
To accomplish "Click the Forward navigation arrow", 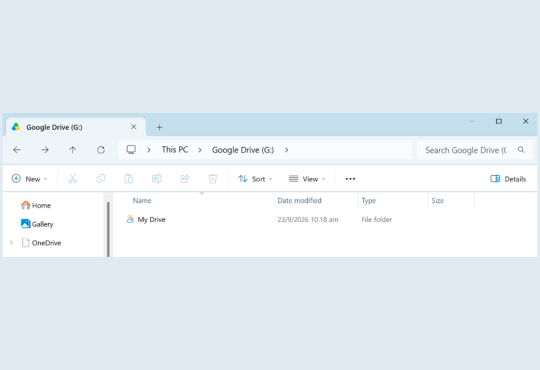I will (x=45, y=150).
